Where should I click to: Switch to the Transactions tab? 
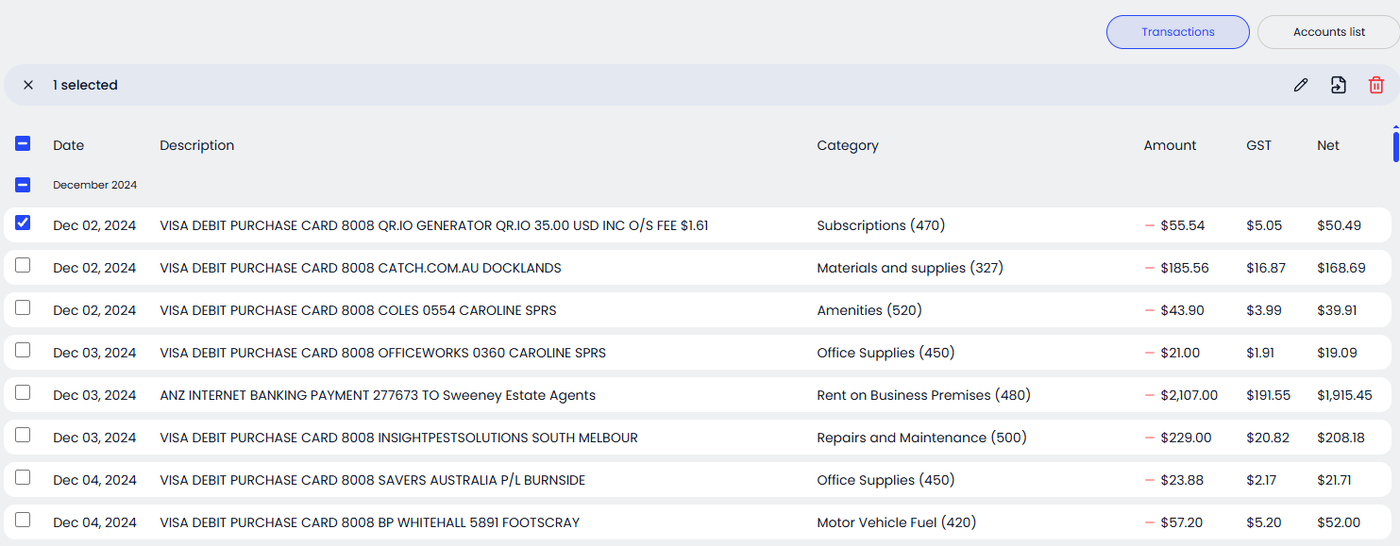click(1177, 32)
